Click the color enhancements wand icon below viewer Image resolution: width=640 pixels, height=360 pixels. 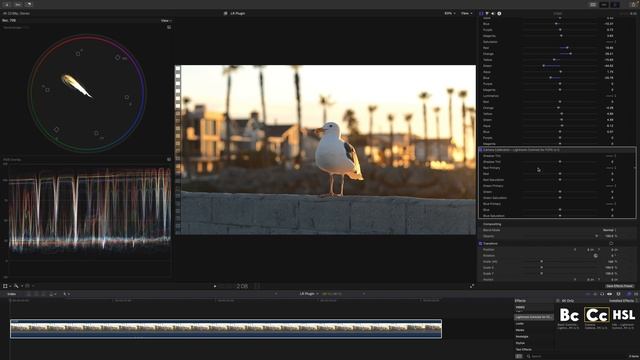[x=16, y=286]
